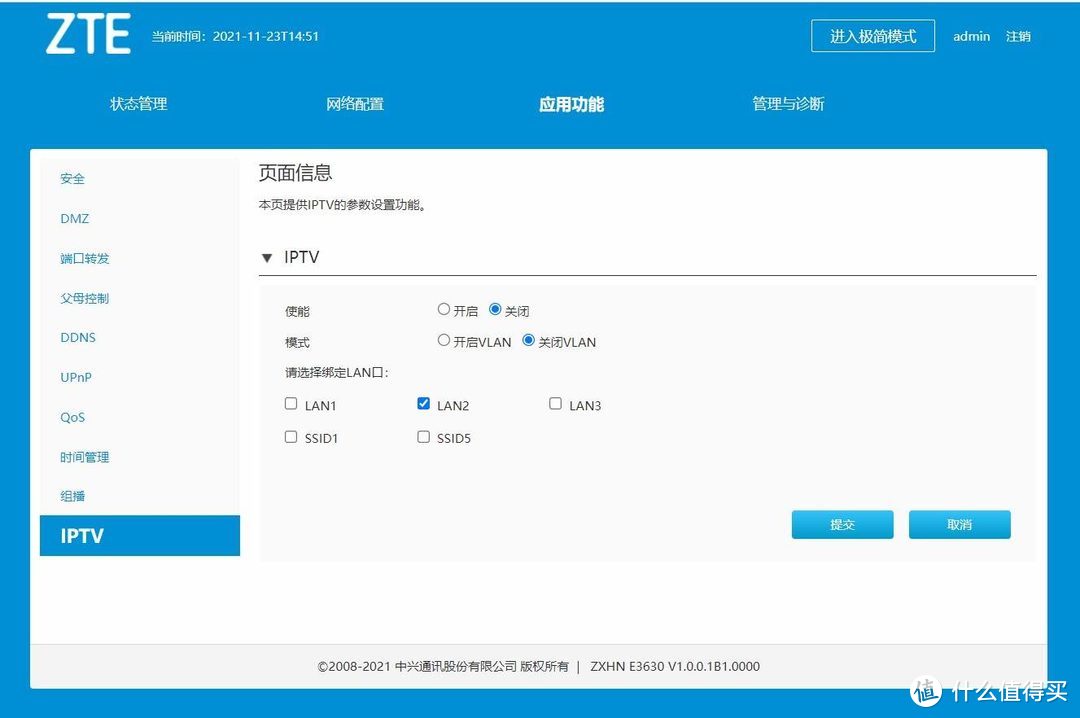Uncheck the LAN2 binding checkbox

[x=424, y=404]
